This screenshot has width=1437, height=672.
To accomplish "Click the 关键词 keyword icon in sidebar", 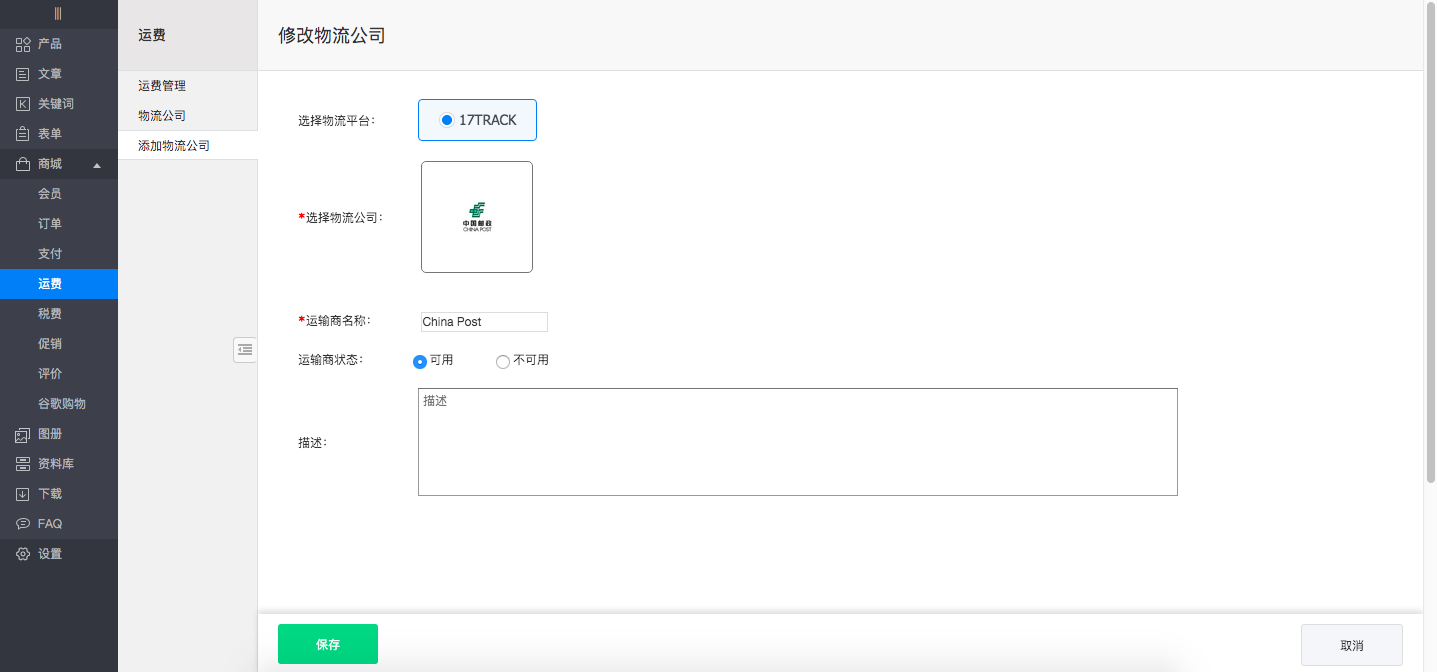I will (23, 104).
